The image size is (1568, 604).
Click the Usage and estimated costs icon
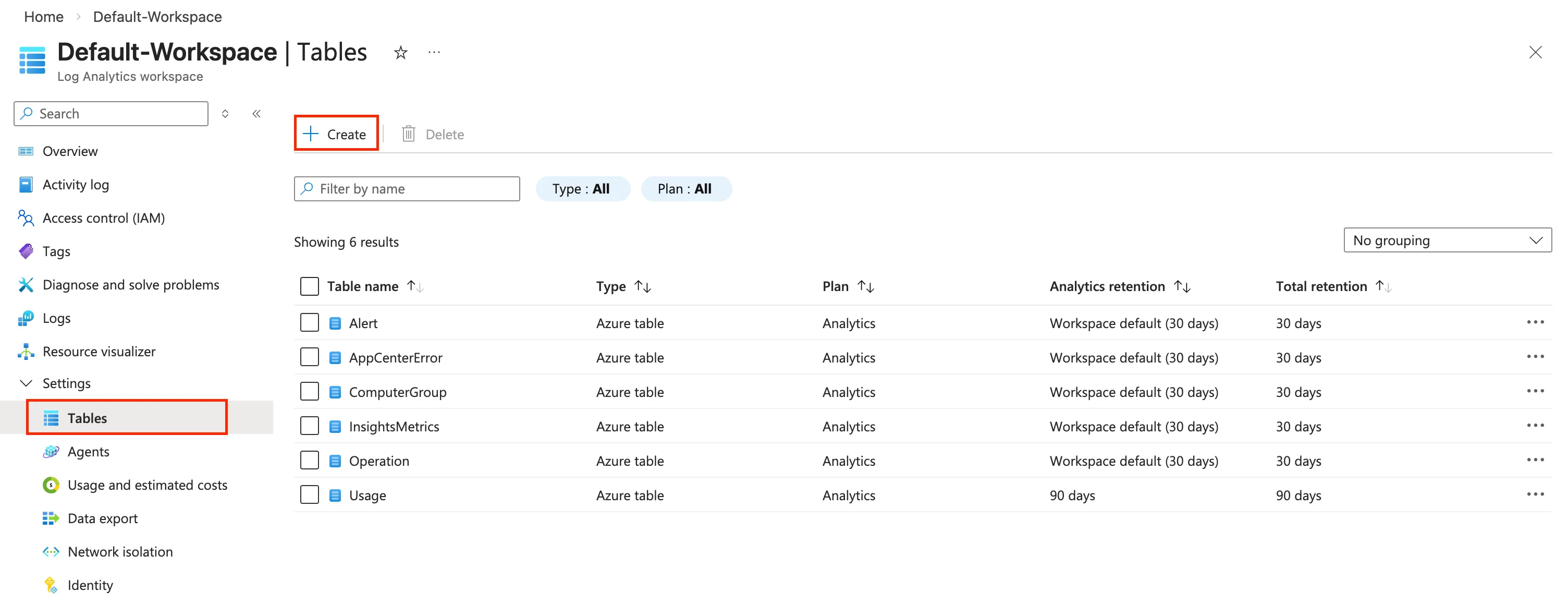pyautogui.click(x=51, y=485)
